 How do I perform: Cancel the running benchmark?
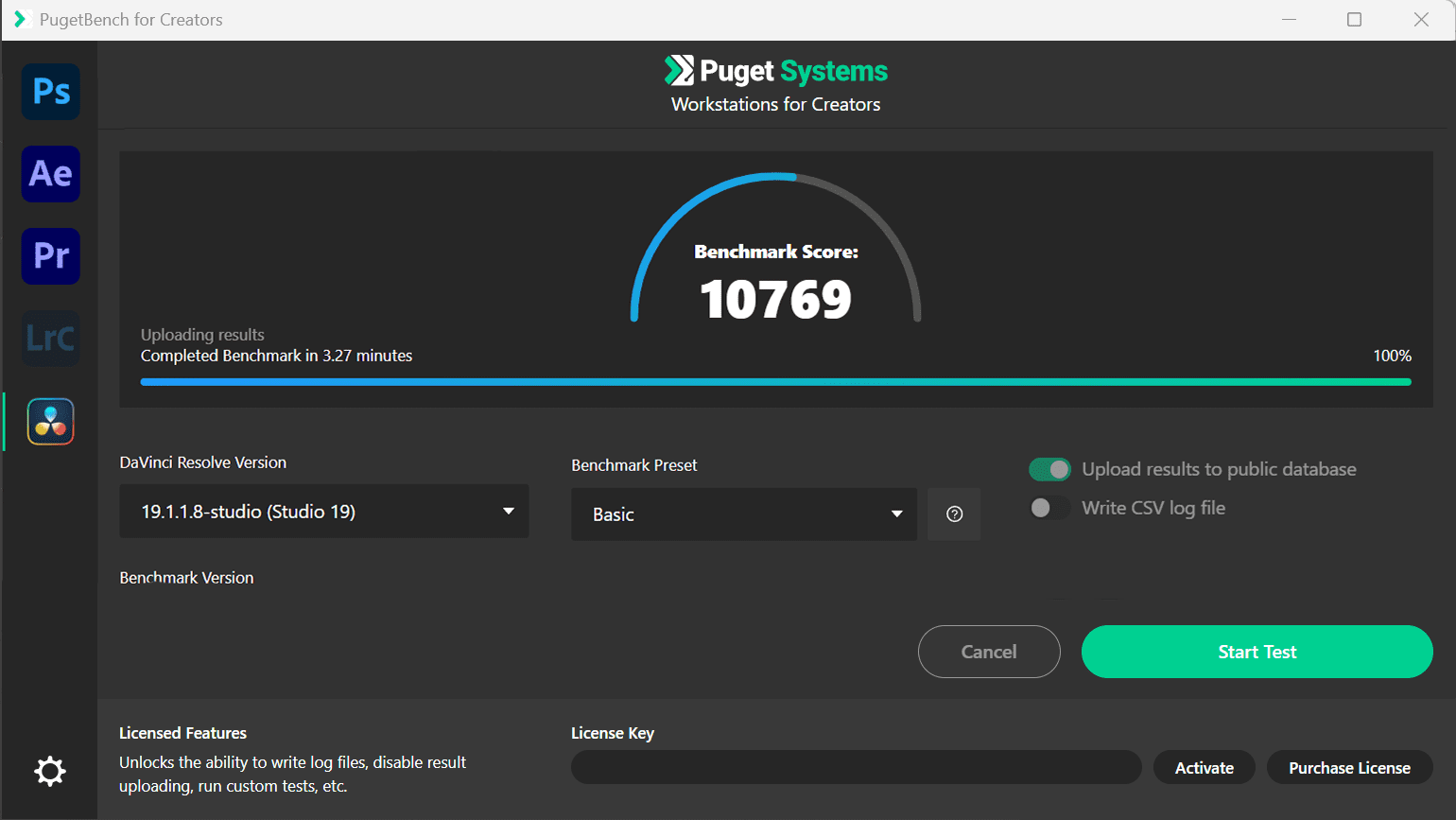click(x=989, y=652)
